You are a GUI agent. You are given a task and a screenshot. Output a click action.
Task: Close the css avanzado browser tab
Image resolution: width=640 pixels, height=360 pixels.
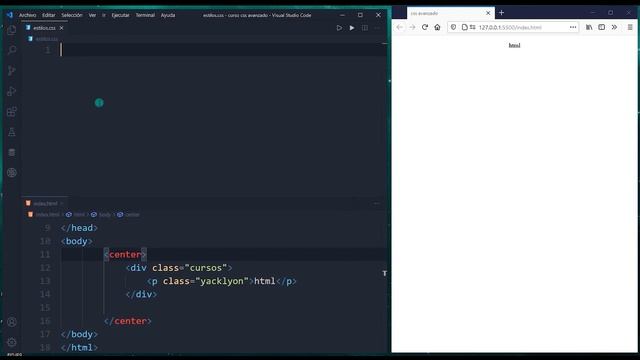click(x=488, y=13)
